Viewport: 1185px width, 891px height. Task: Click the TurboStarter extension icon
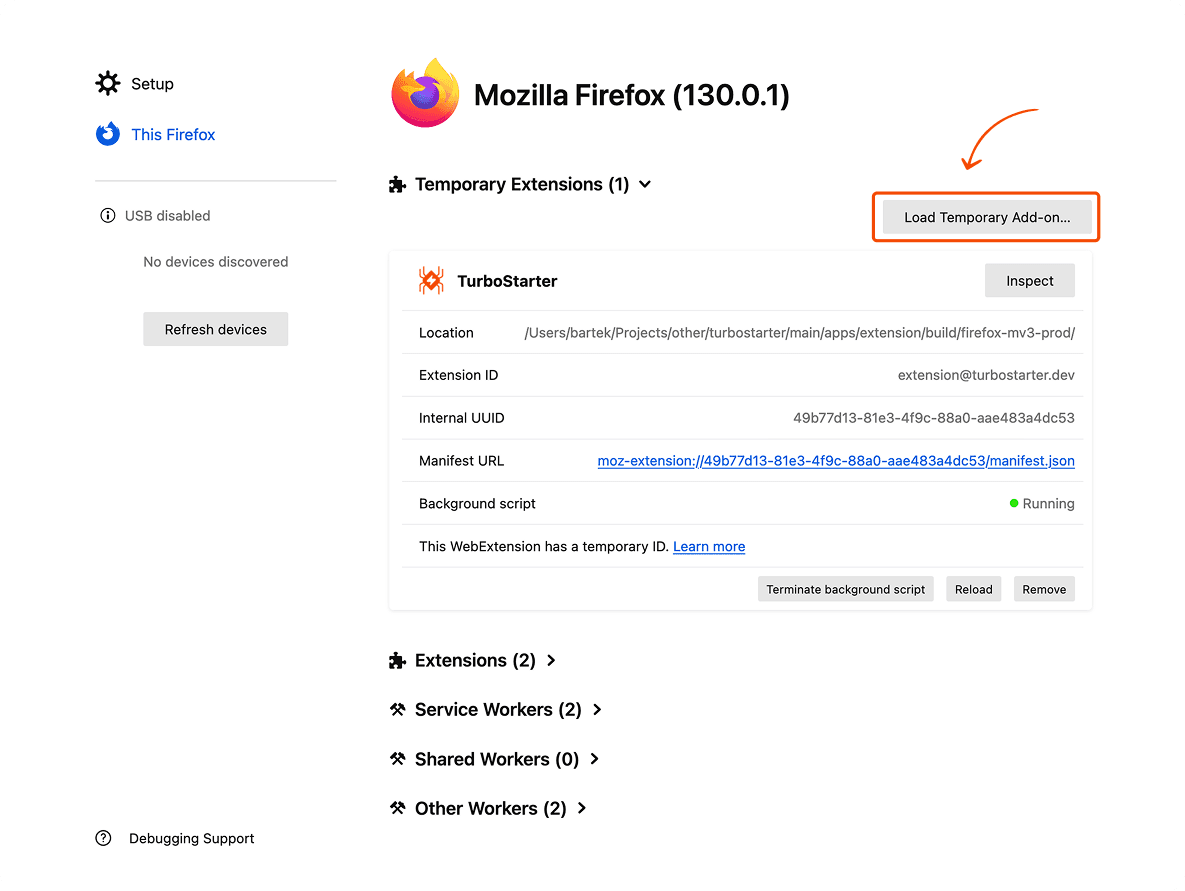(430, 280)
